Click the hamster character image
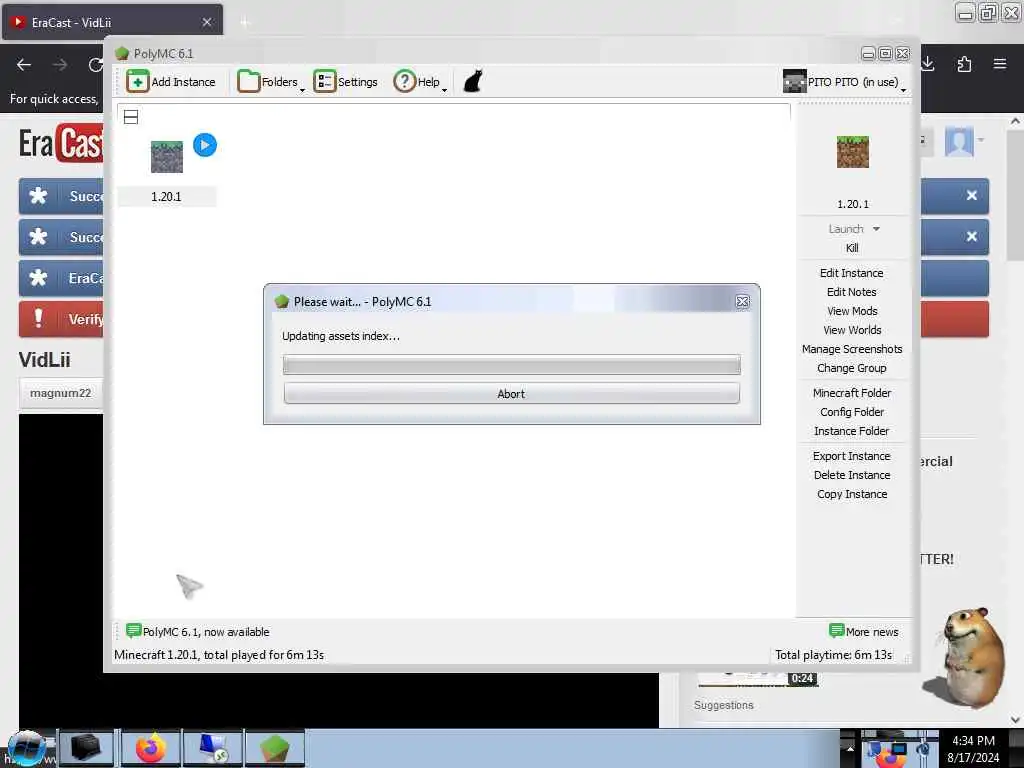This screenshot has height=768, width=1024. [965, 656]
